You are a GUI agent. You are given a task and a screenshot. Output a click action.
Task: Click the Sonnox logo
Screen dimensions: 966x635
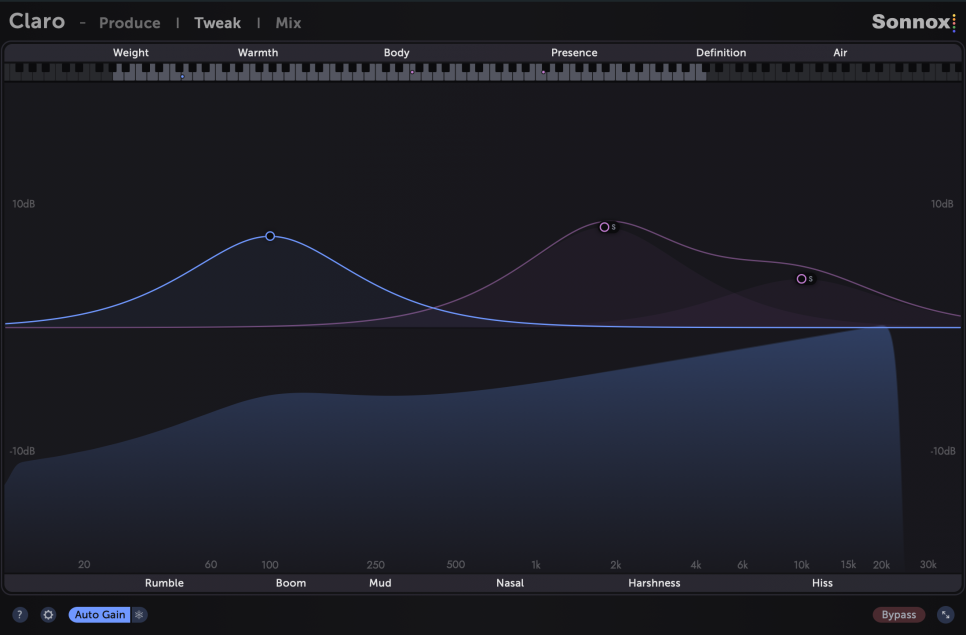[914, 22]
